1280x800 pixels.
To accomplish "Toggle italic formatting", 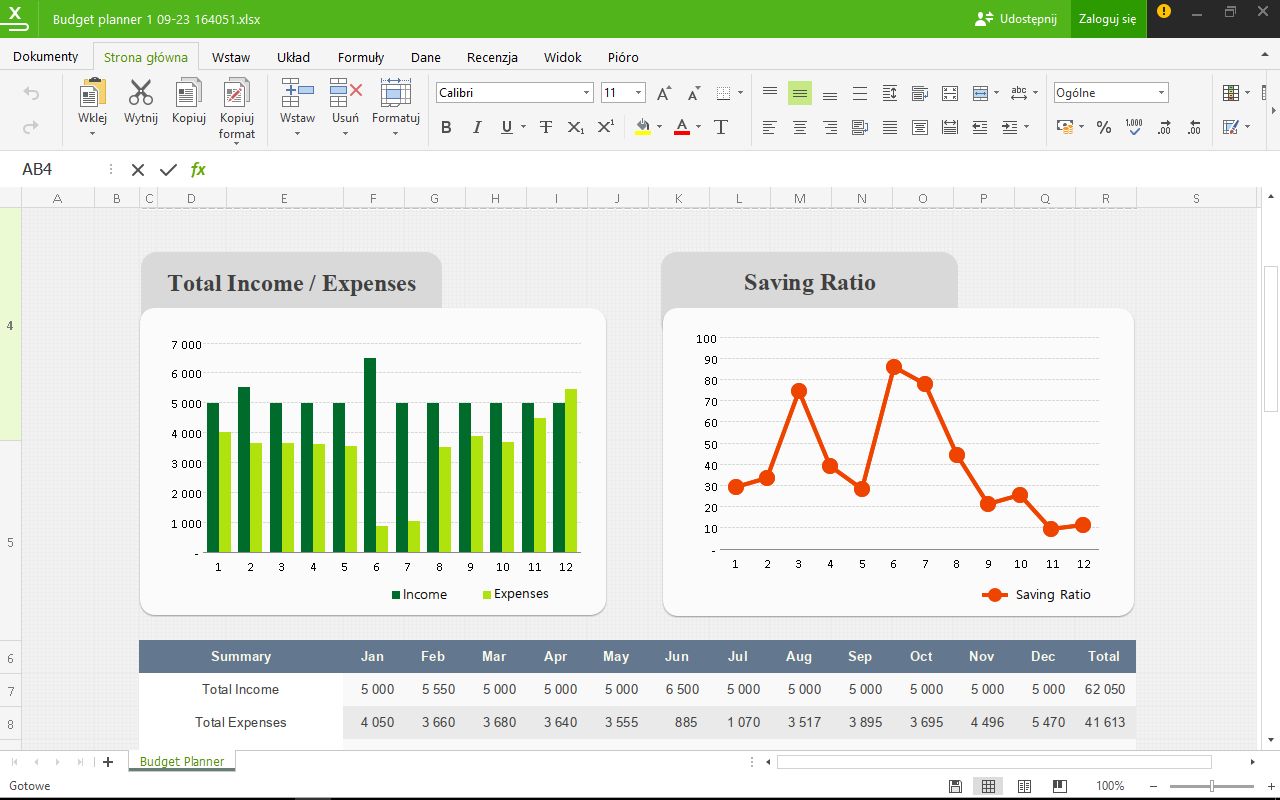I will tap(477, 127).
